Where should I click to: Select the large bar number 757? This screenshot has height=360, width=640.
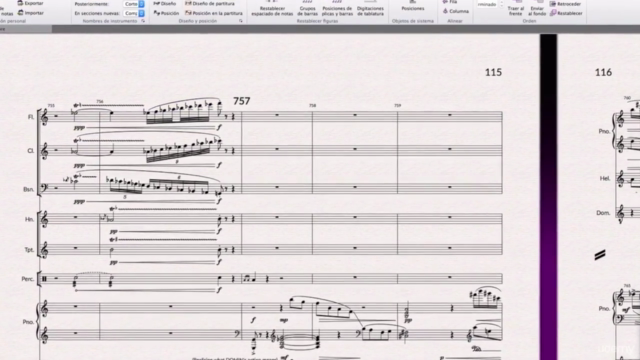point(241,101)
